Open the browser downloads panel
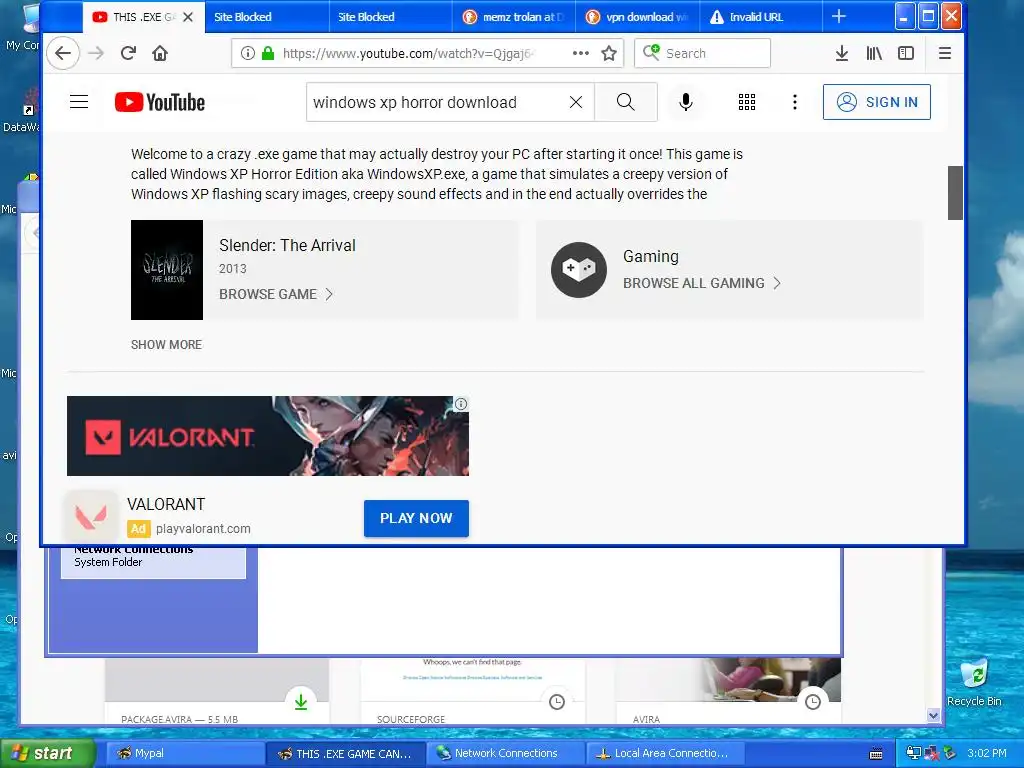This screenshot has width=1024, height=768. tap(842, 54)
